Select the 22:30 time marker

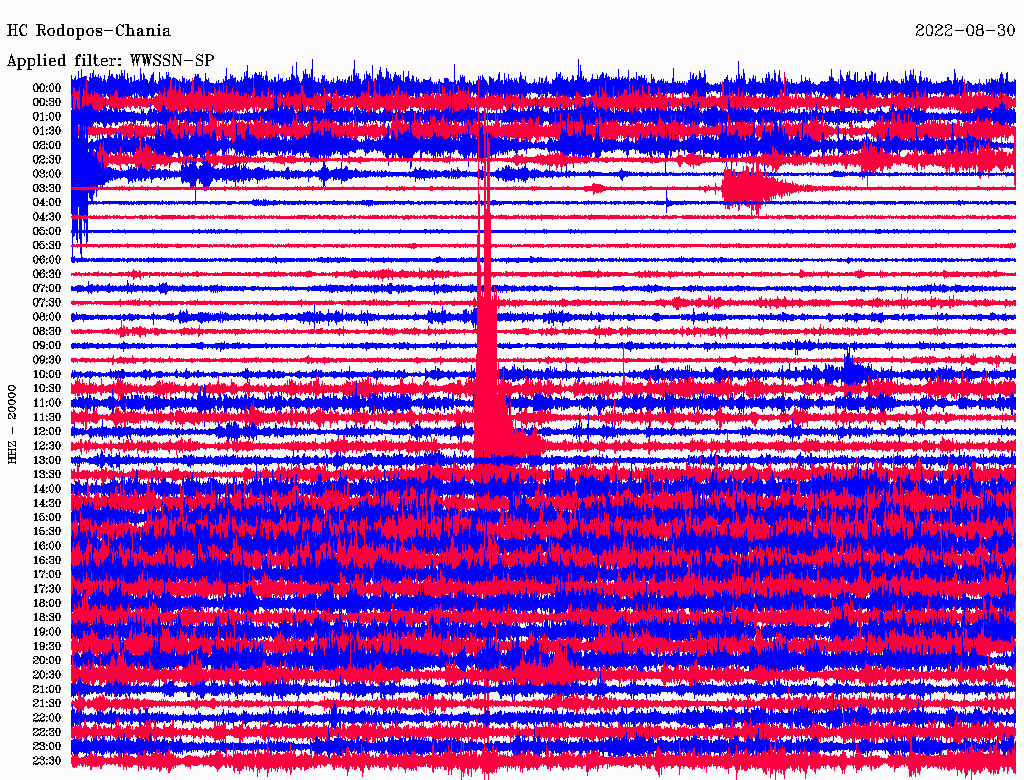(x=47, y=732)
